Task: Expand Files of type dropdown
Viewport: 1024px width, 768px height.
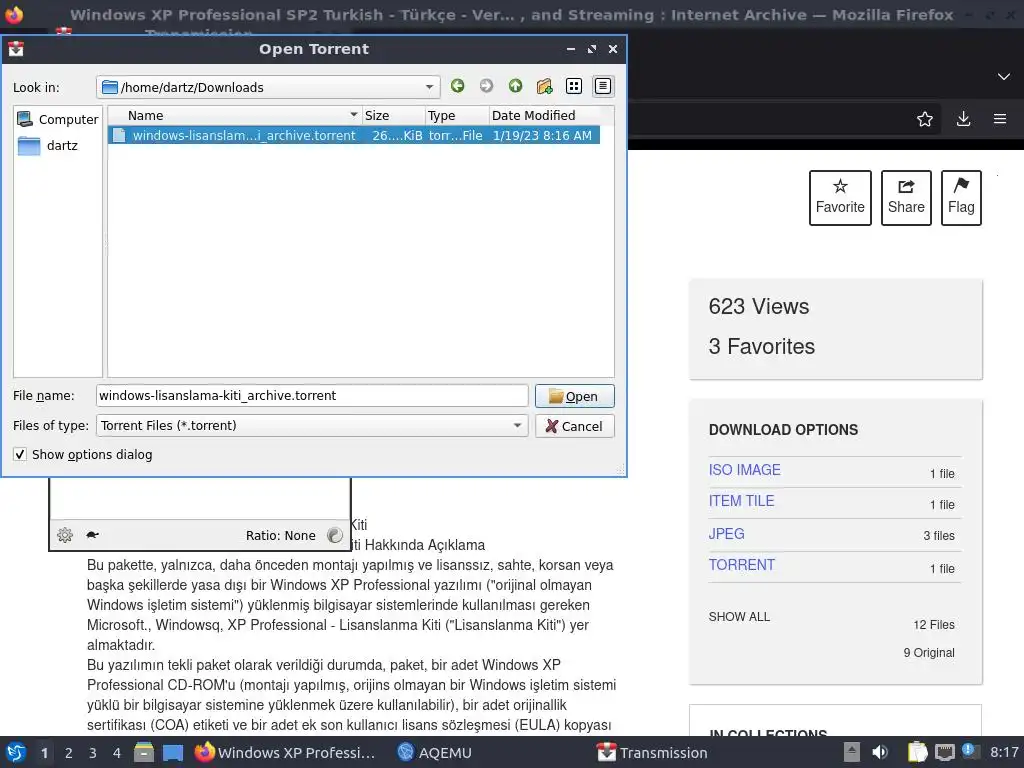Action: pos(517,426)
